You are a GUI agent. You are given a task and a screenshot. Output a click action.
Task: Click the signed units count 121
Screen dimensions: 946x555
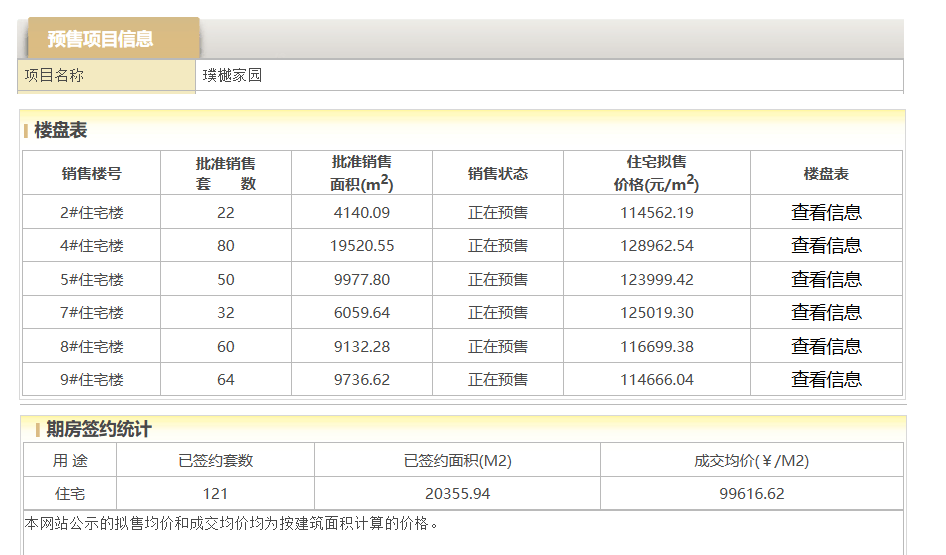pyautogui.click(x=215, y=494)
